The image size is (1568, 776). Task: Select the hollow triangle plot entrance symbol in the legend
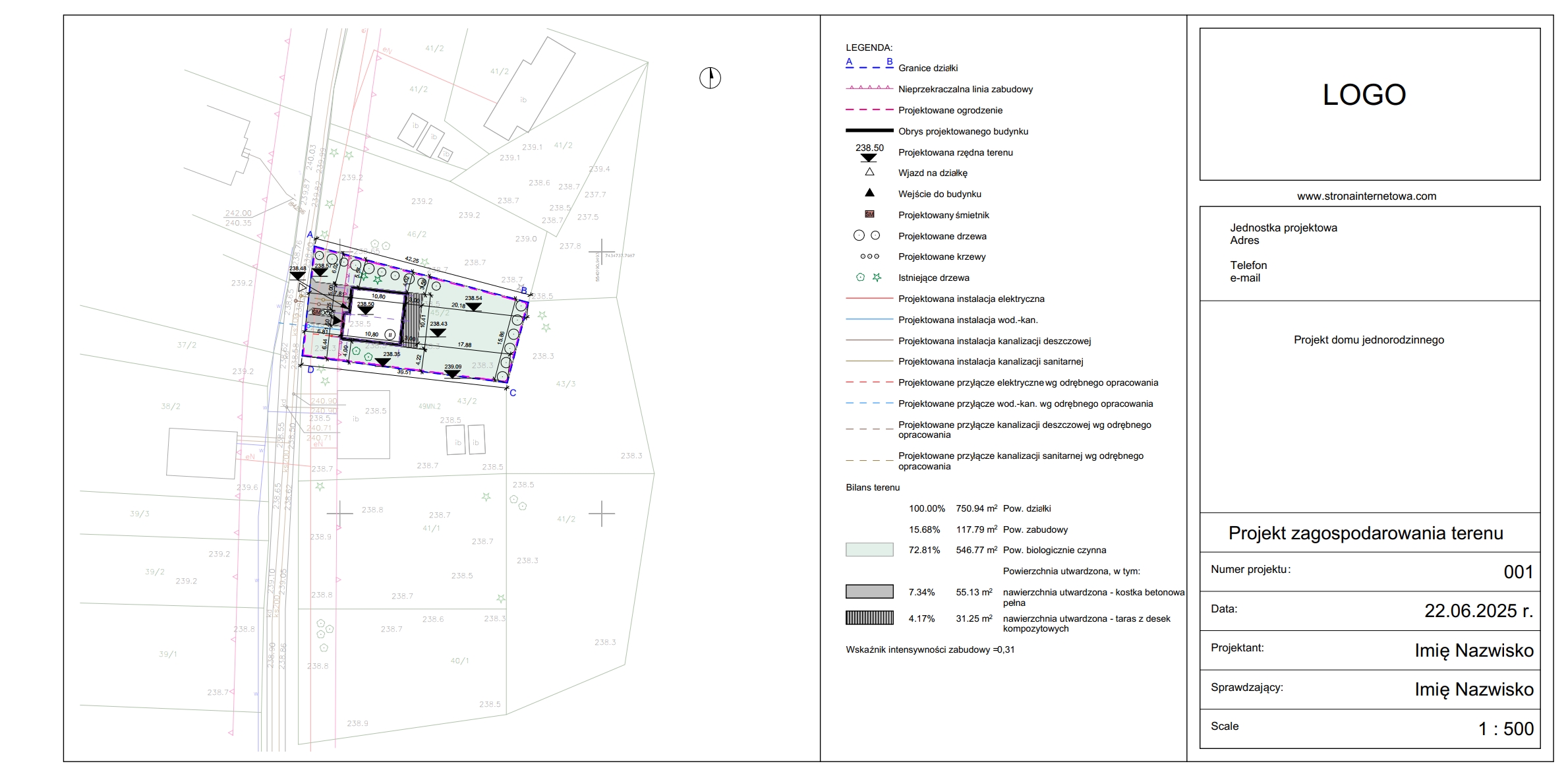(x=869, y=172)
